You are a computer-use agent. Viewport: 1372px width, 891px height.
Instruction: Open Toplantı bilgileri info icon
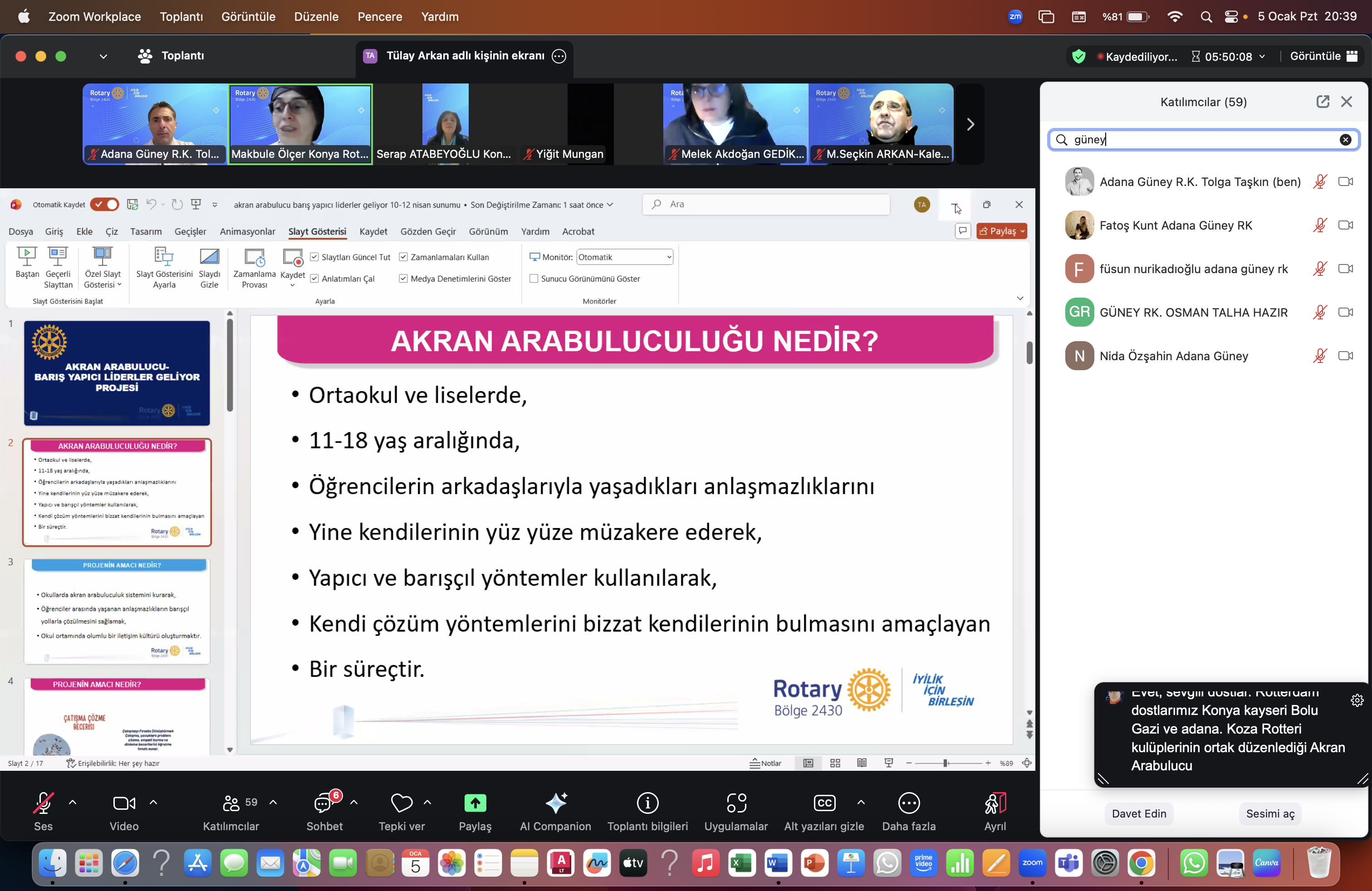(647, 803)
